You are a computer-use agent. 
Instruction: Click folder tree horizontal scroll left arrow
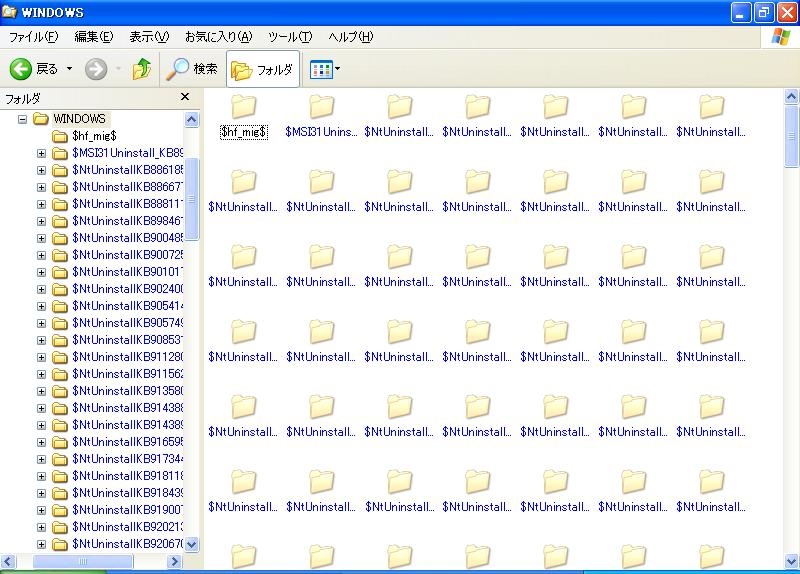(8, 562)
